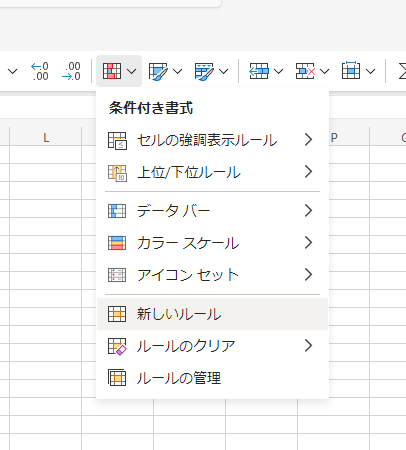Click the アイコン セット icon
Screen dimensions: 406x450
tap(117, 275)
